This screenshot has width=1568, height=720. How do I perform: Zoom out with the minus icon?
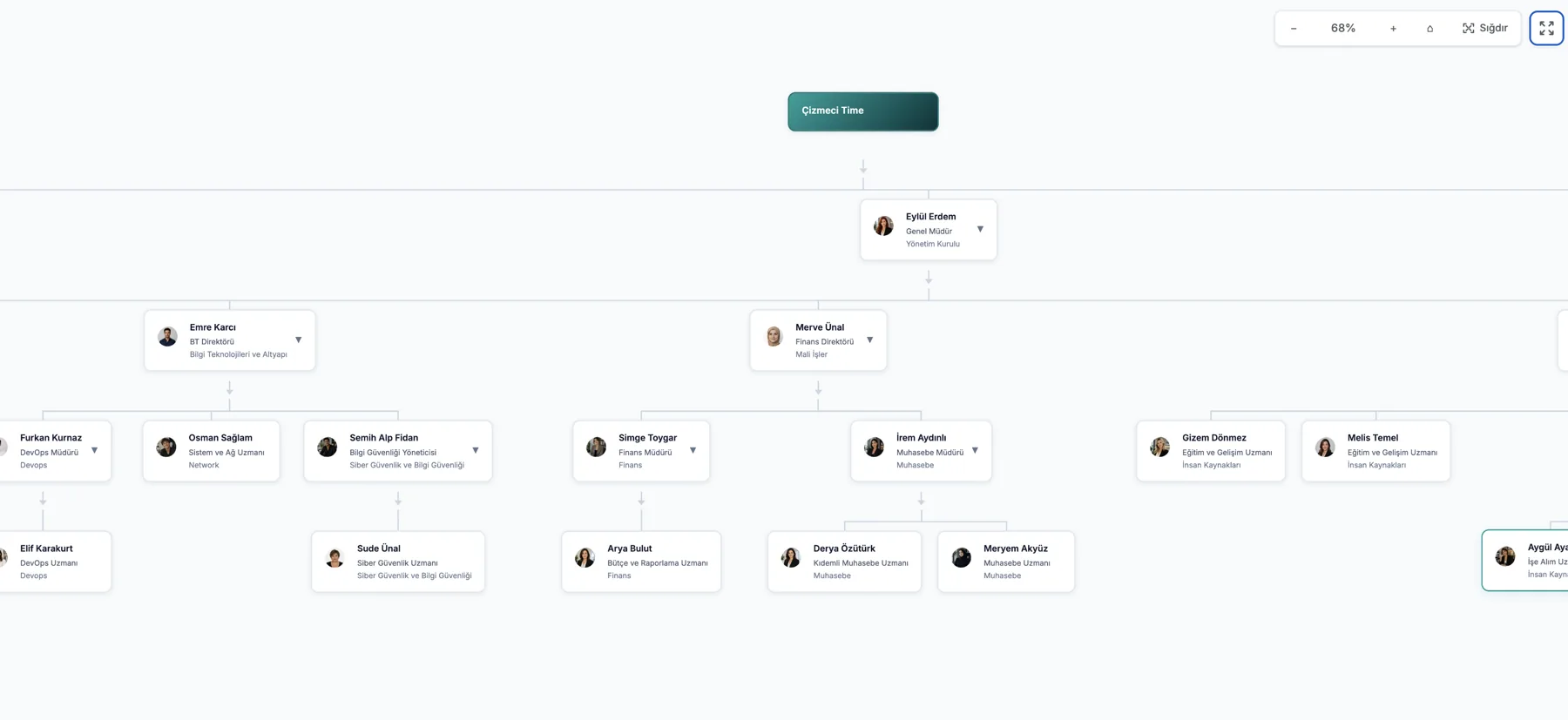coord(1294,29)
